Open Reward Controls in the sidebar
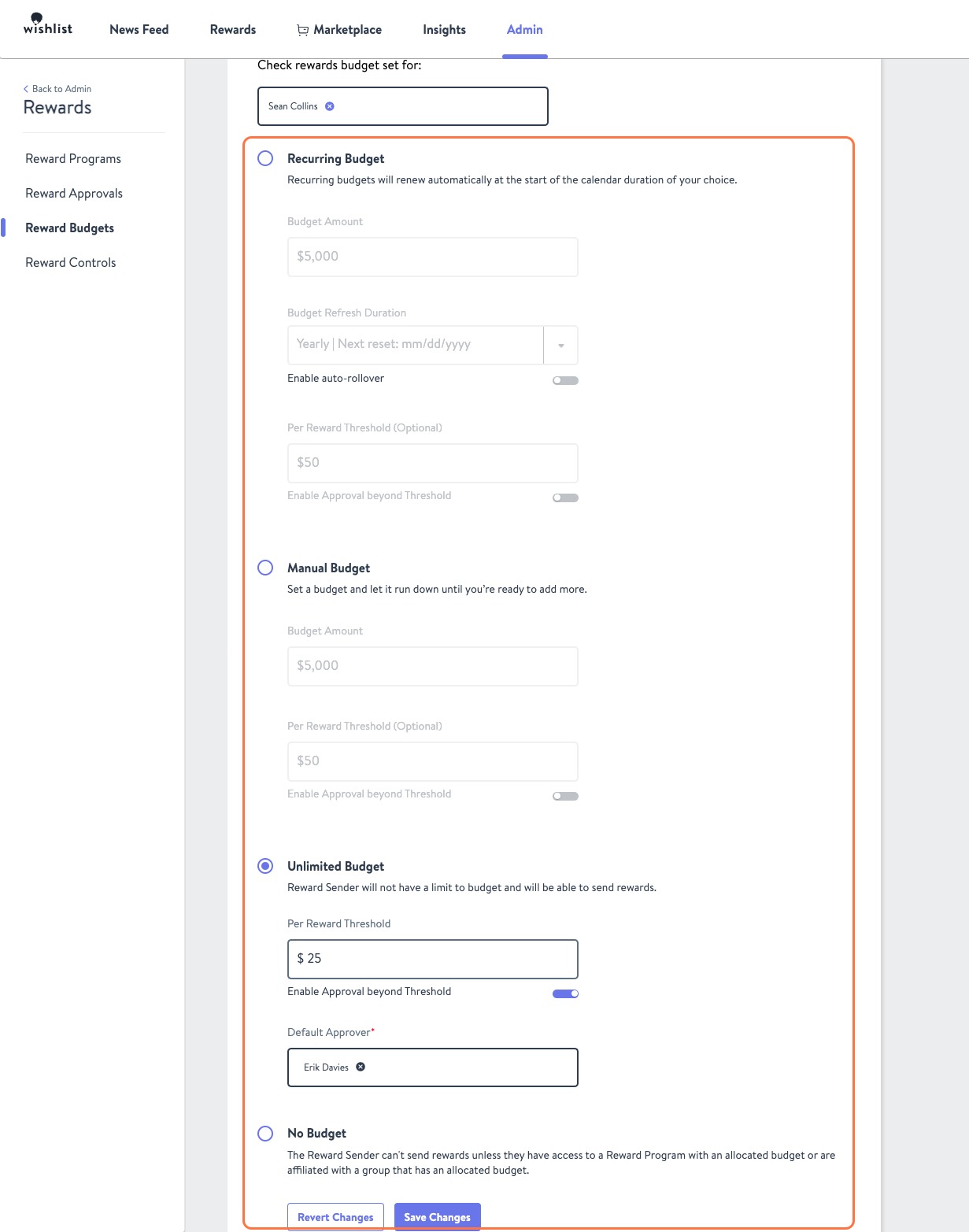This screenshot has height=1232, width=969. 70,262
